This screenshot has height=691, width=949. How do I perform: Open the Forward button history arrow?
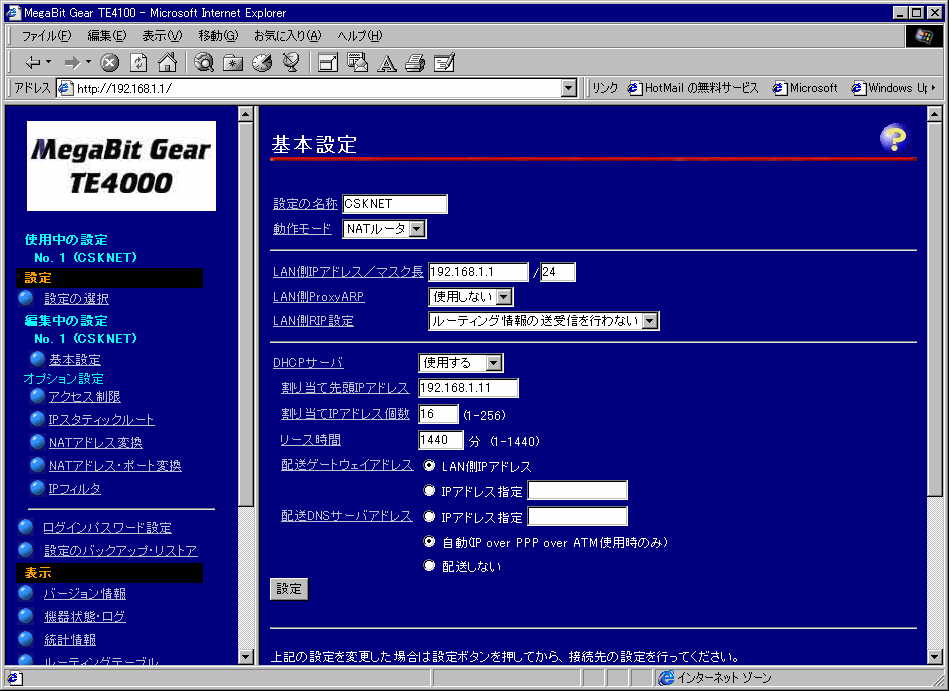(88, 62)
